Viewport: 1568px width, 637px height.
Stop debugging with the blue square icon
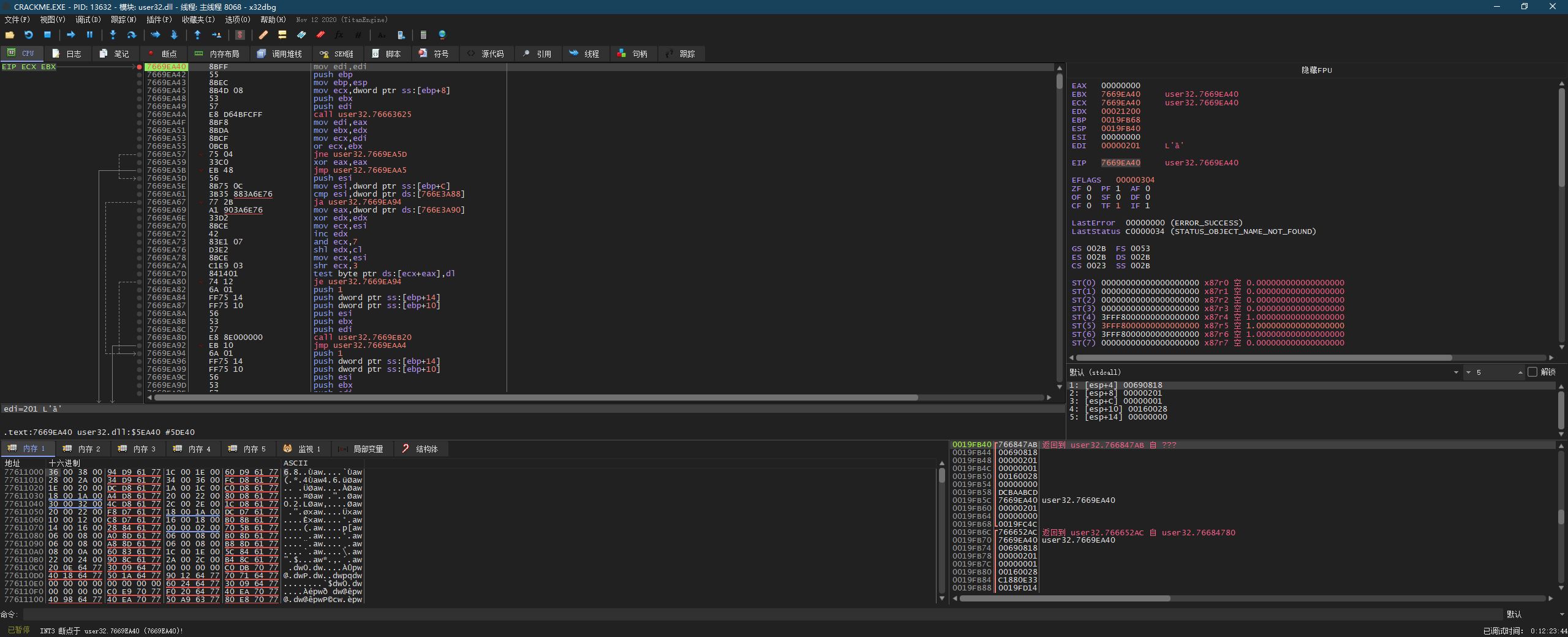47,35
